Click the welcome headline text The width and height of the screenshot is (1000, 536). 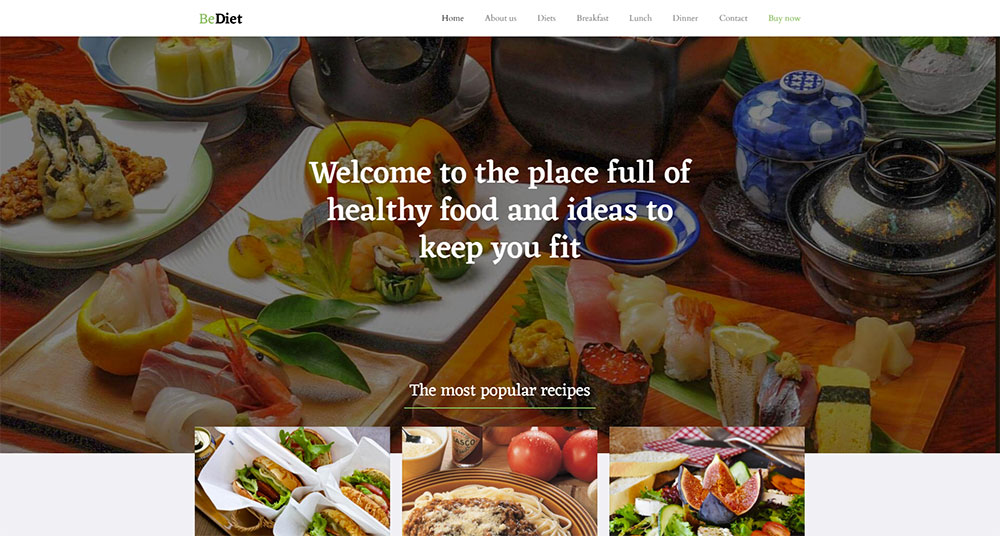pos(500,210)
